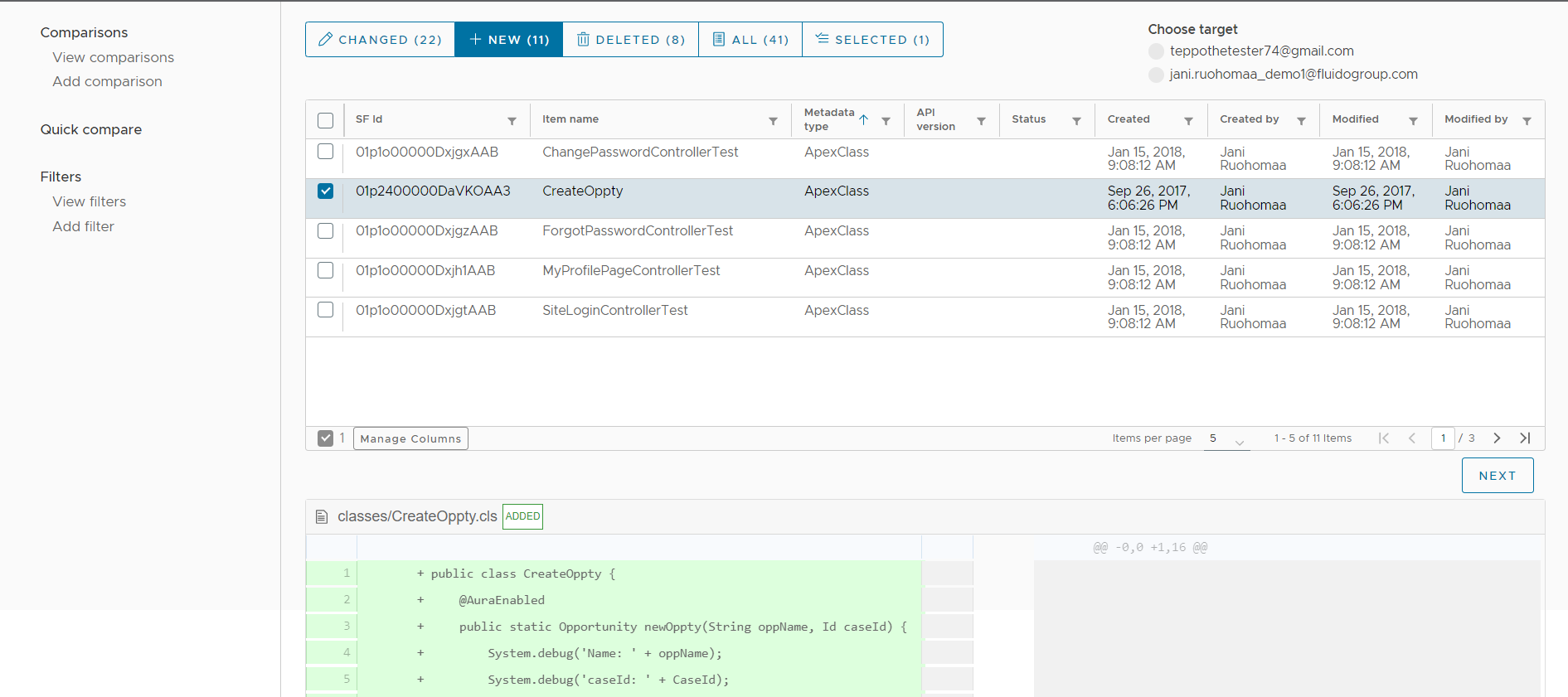Click the Metadata type sort arrow

point(863,120)
